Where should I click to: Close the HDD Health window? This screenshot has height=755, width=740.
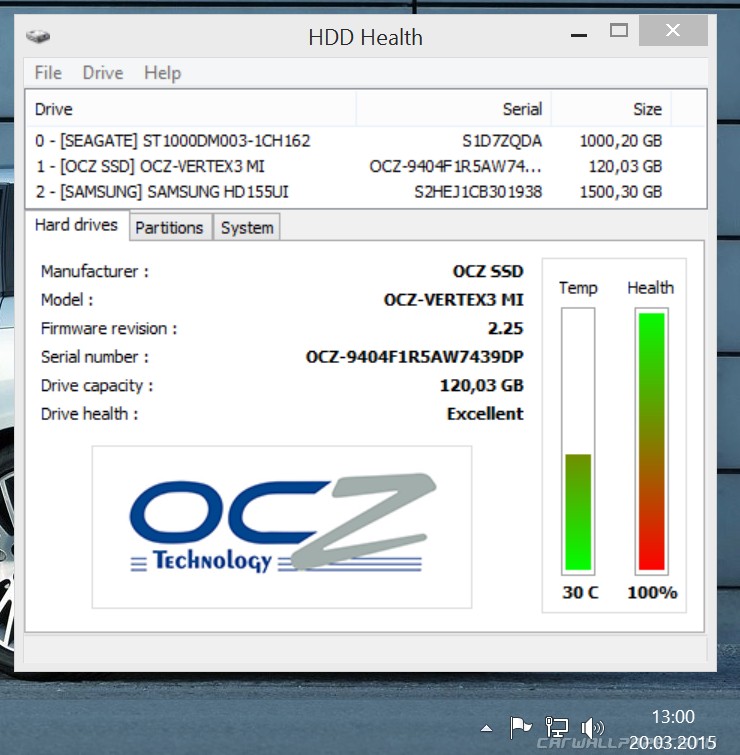673,30
